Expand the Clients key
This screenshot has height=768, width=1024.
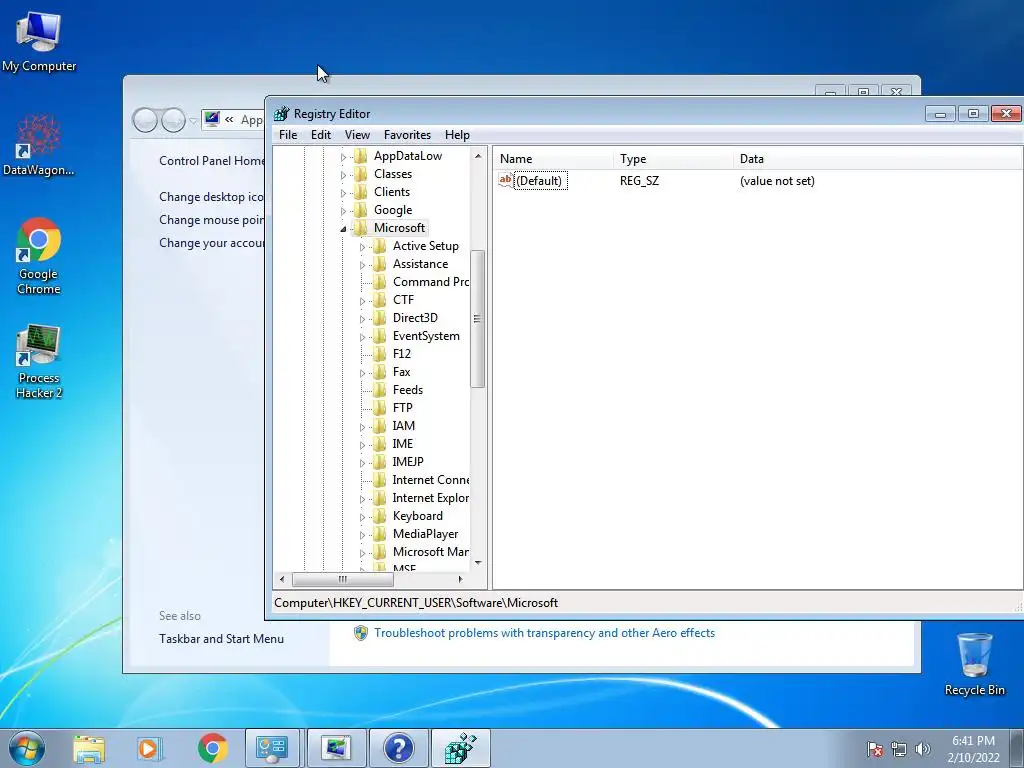click(x=344, y=193)
